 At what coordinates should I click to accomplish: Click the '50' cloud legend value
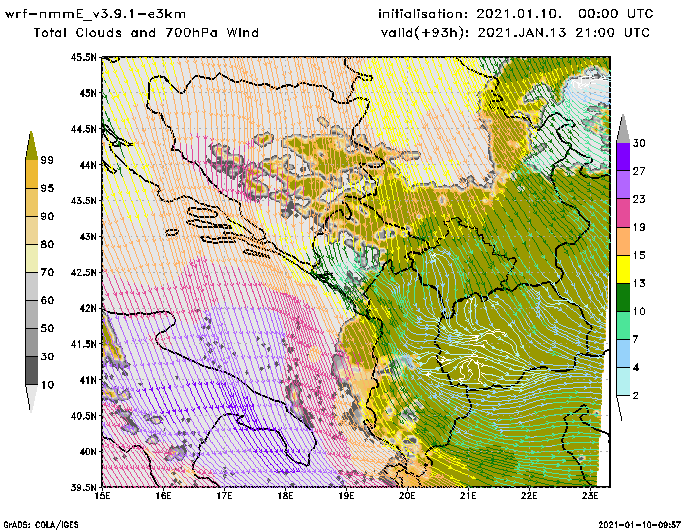(47, 329)
